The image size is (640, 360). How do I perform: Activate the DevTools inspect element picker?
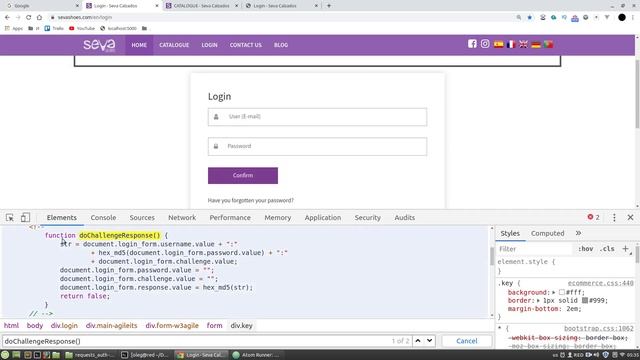pyautogui.click(x=10, y=218)
